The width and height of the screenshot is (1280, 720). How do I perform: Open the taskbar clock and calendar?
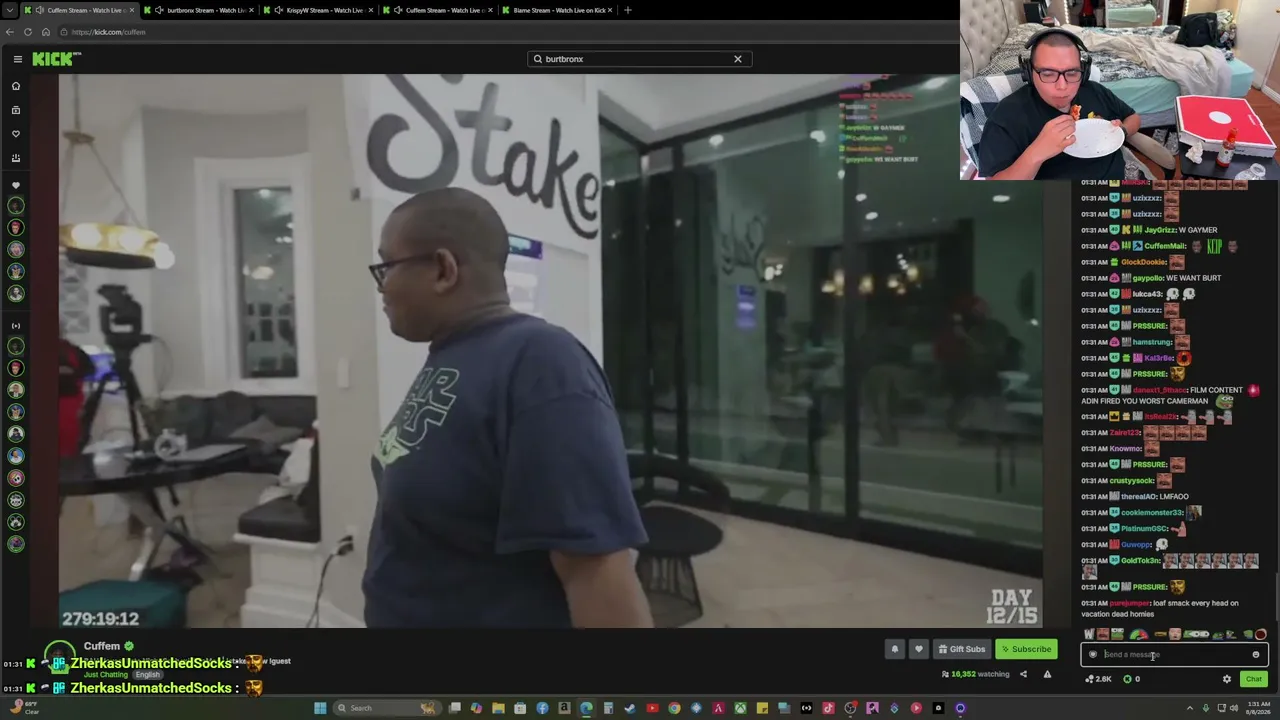[x=1258, y=708]
